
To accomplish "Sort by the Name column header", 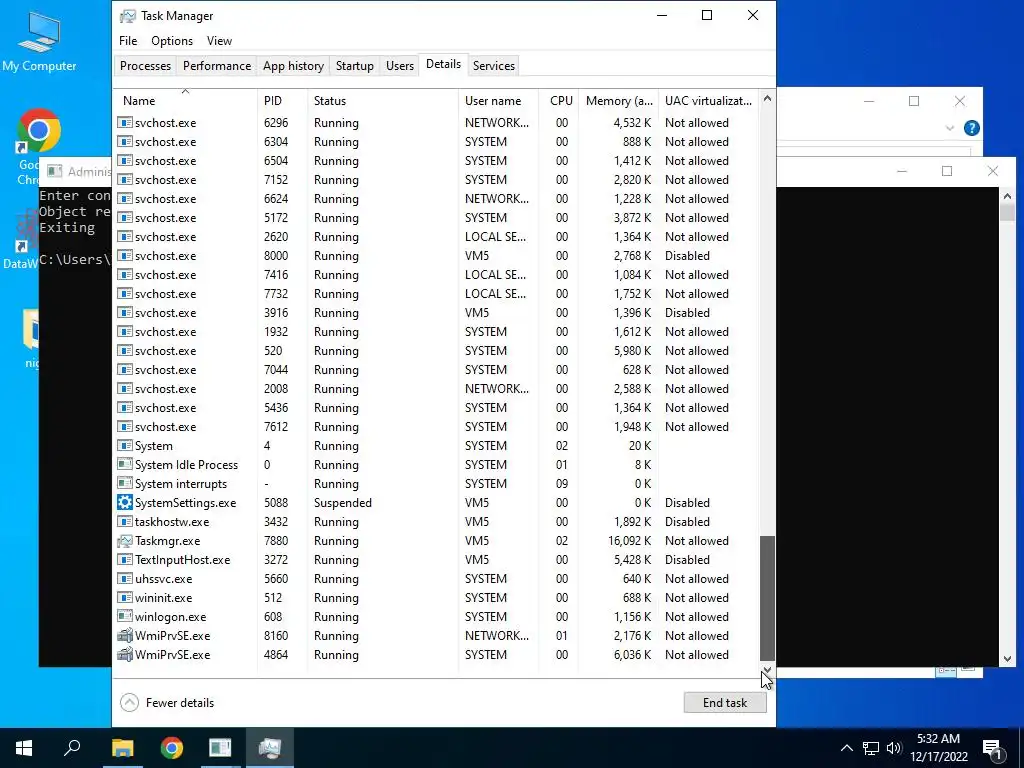I will coord(185,101).
